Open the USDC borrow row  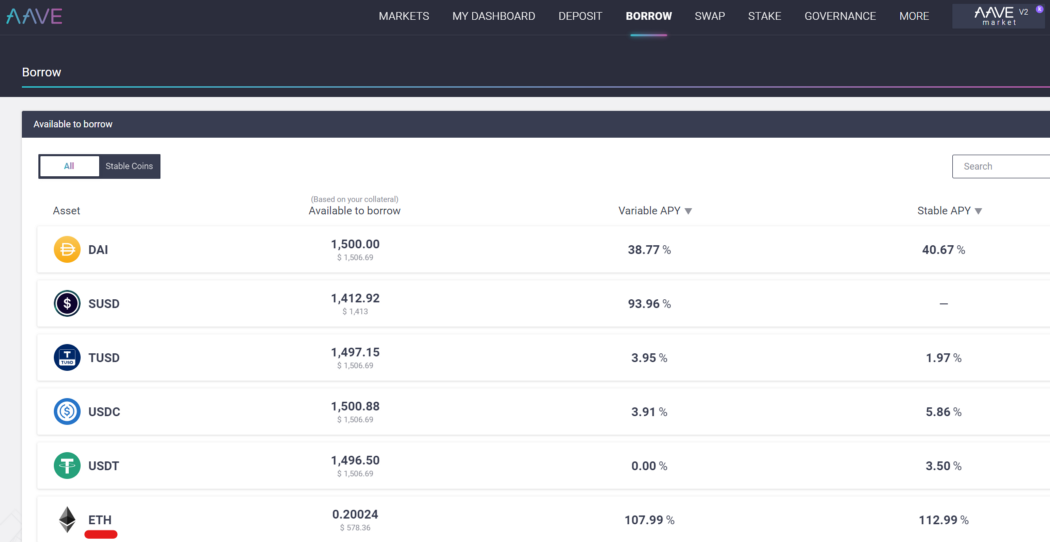click(543, 412)
